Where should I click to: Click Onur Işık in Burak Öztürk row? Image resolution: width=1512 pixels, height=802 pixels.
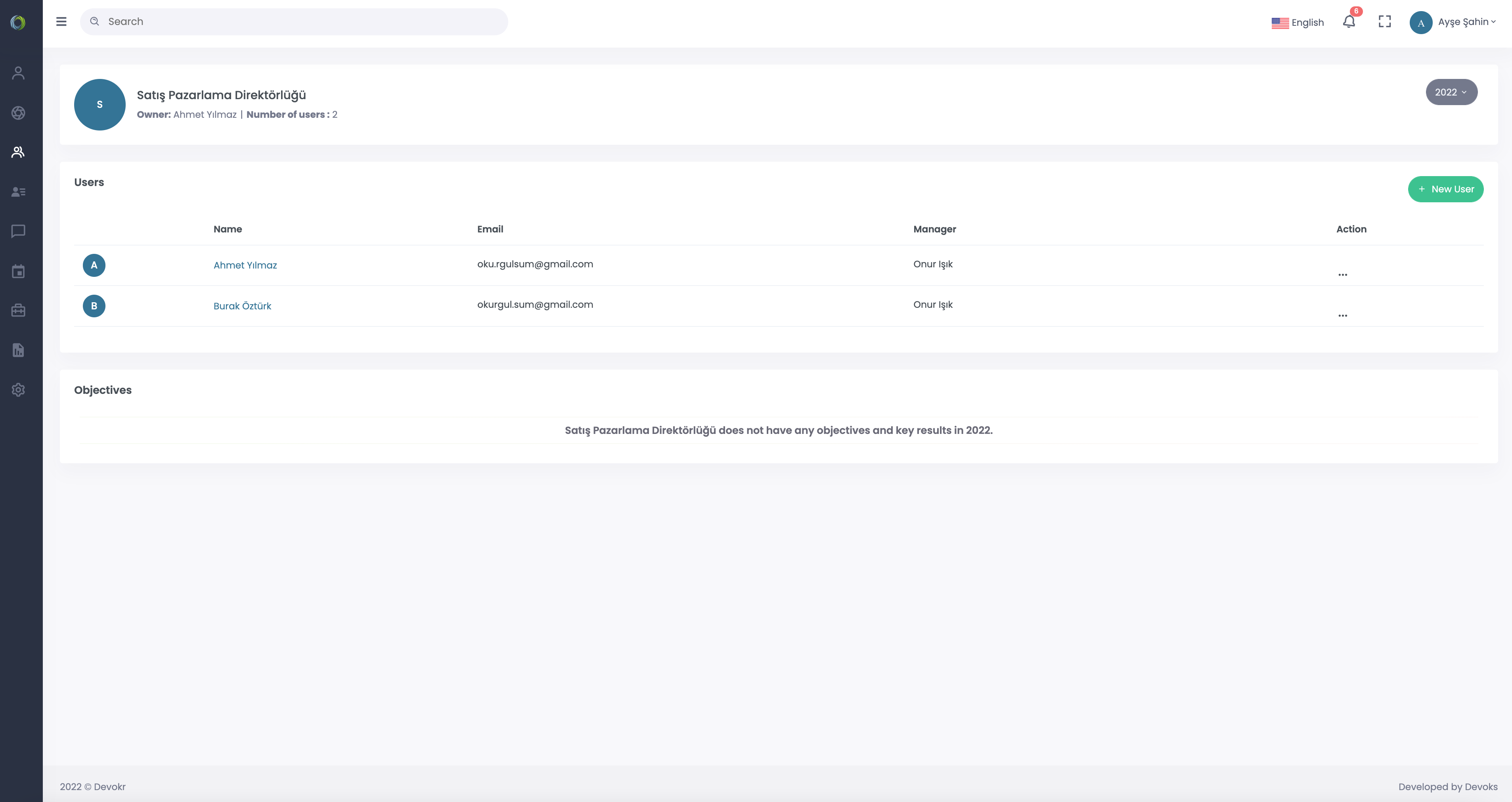[933, 305]
